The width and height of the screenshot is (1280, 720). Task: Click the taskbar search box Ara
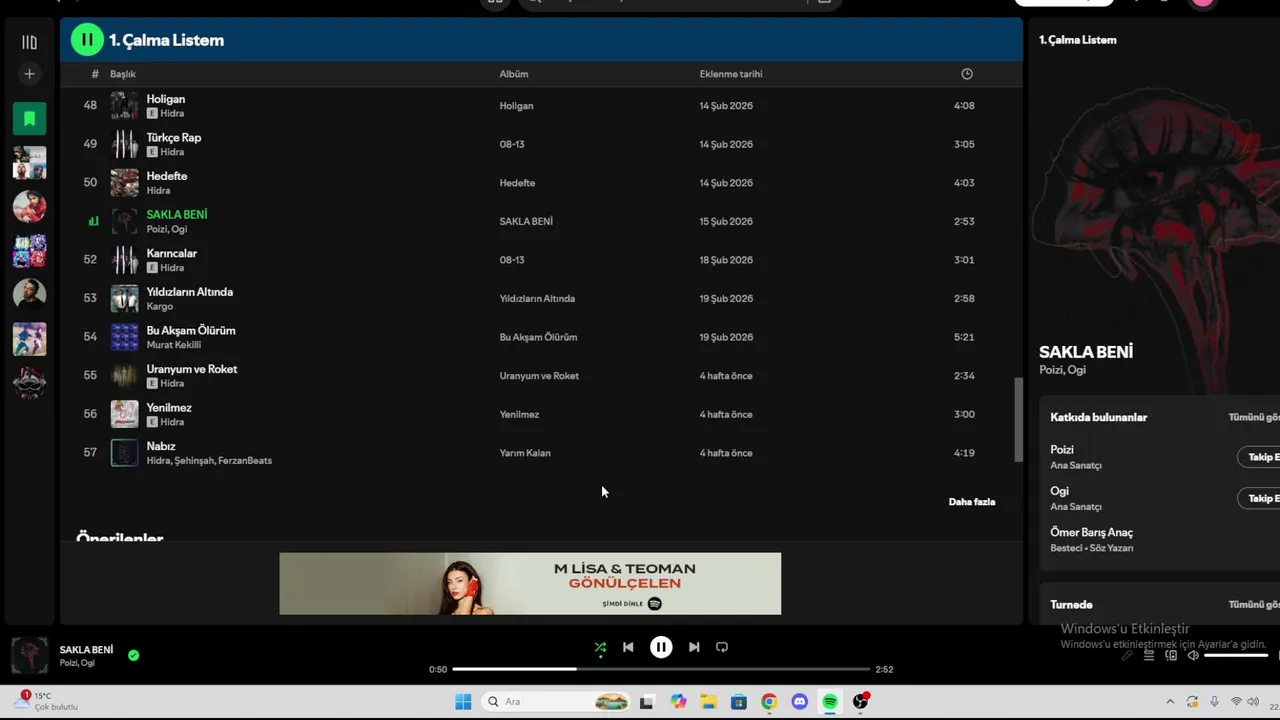tap(556, 702)
